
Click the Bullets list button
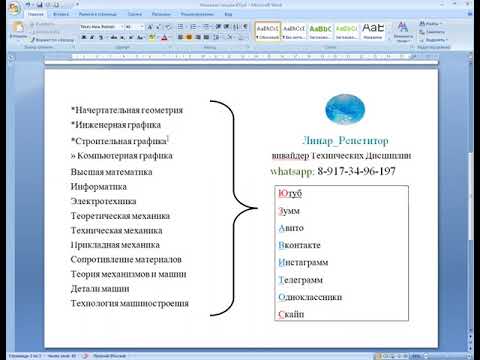[x=180, y=27]
